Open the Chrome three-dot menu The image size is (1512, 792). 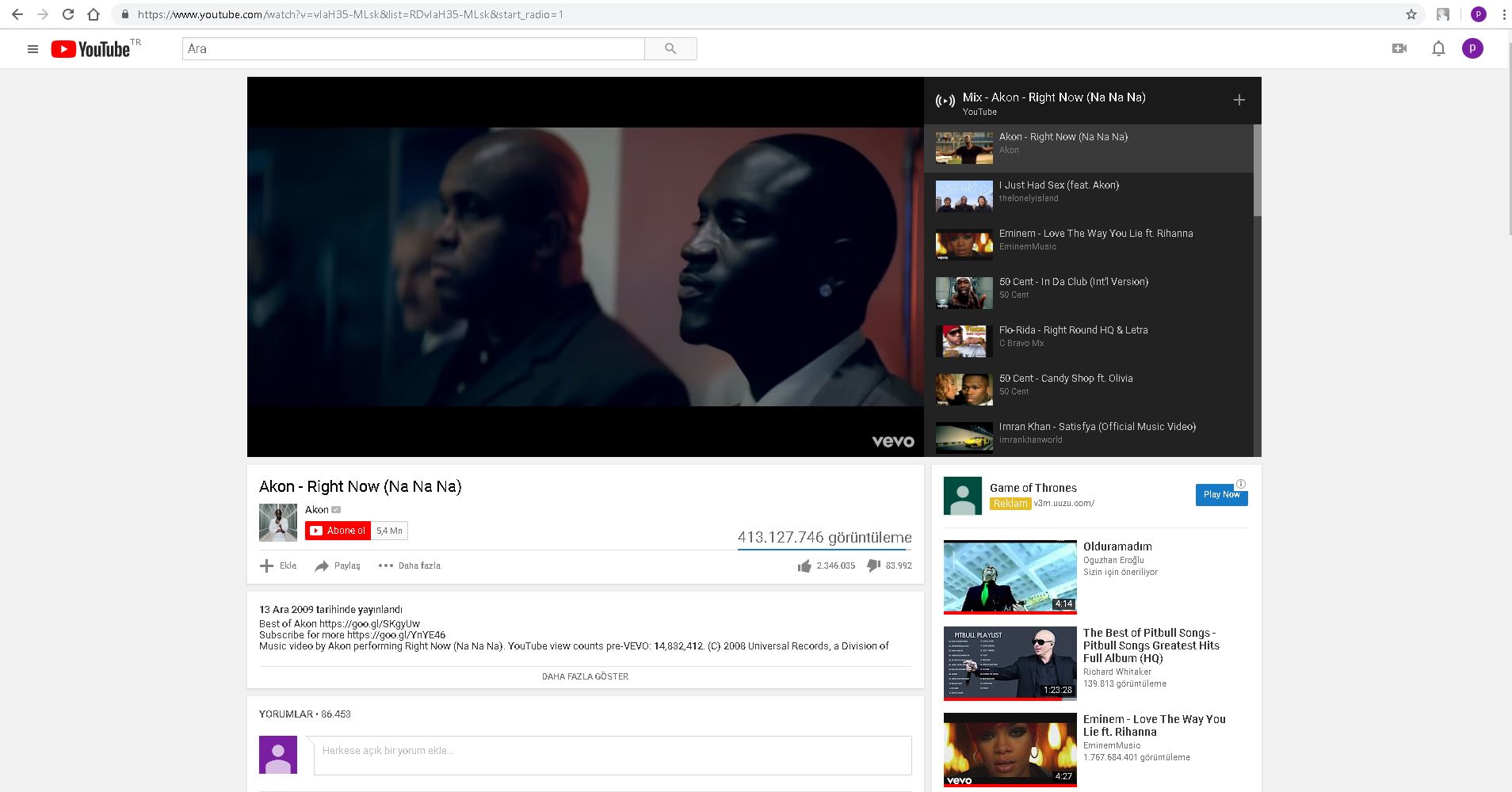[1503, 14]
